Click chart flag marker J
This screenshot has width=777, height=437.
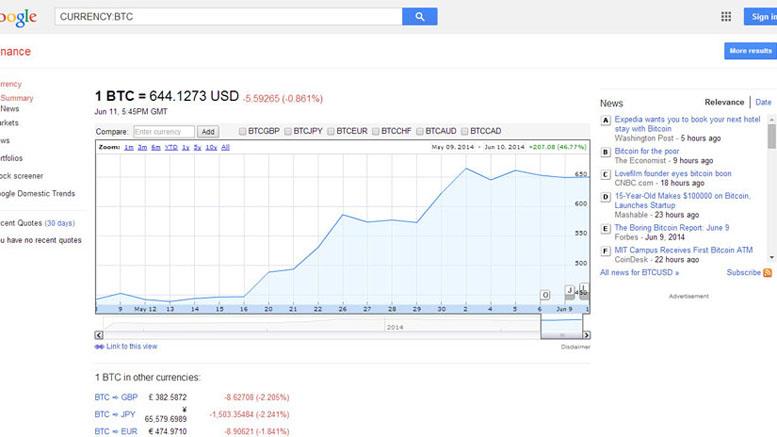pos(570,291)
